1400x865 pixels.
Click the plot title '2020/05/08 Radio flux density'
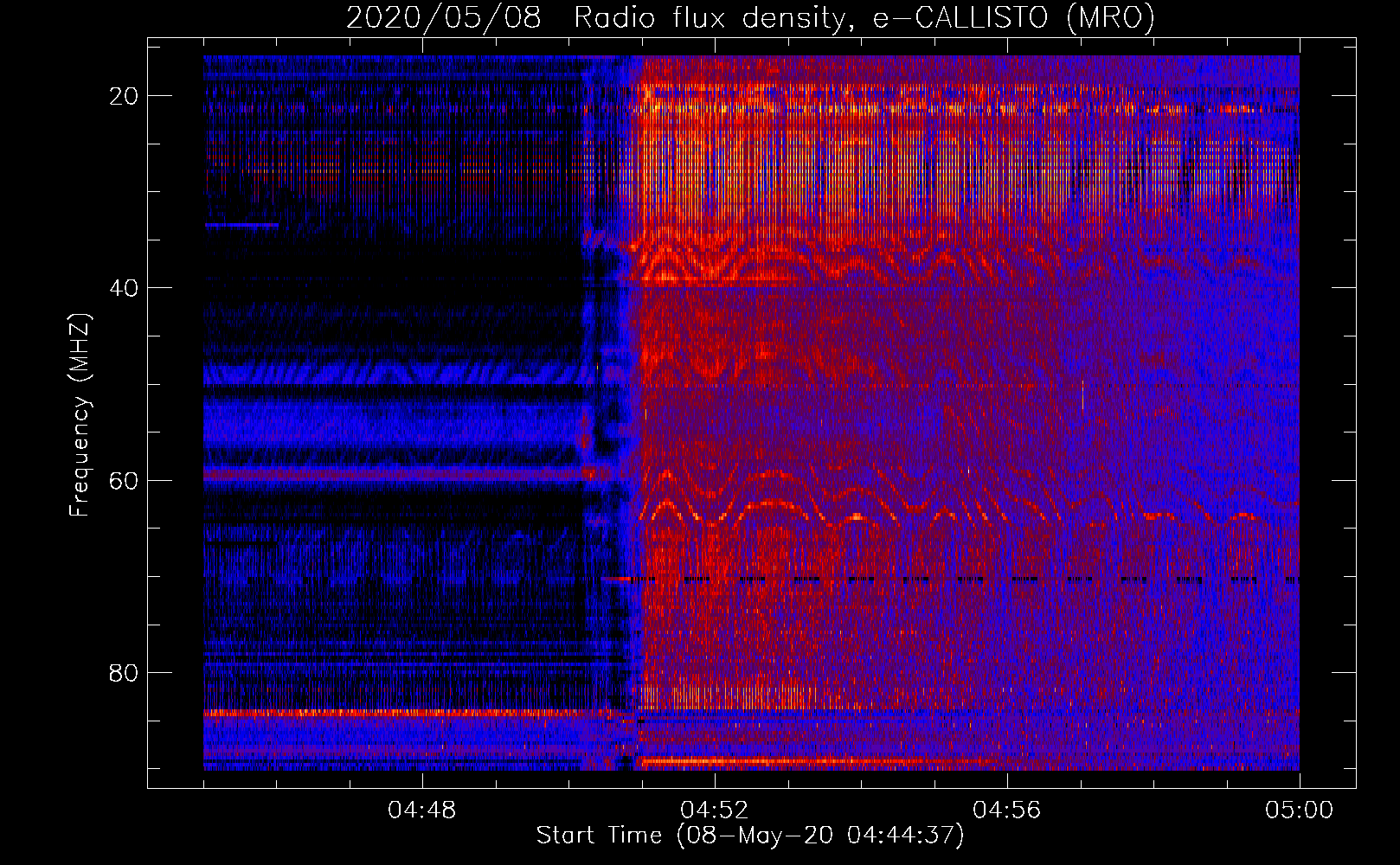[x=750, y=18]
